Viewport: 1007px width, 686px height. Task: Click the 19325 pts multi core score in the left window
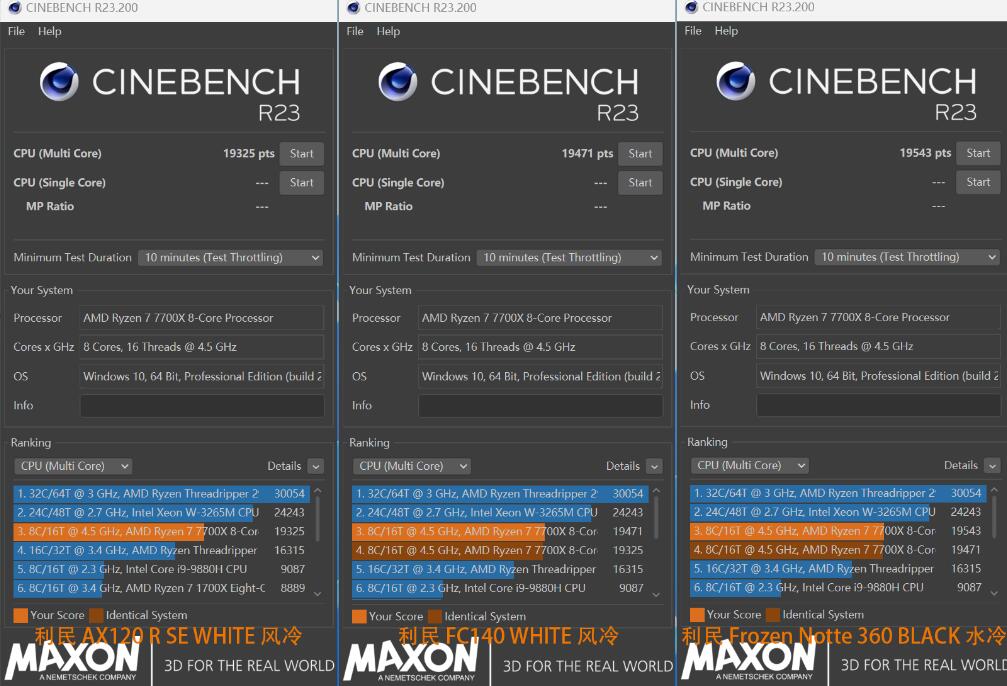tap(249, 154)
